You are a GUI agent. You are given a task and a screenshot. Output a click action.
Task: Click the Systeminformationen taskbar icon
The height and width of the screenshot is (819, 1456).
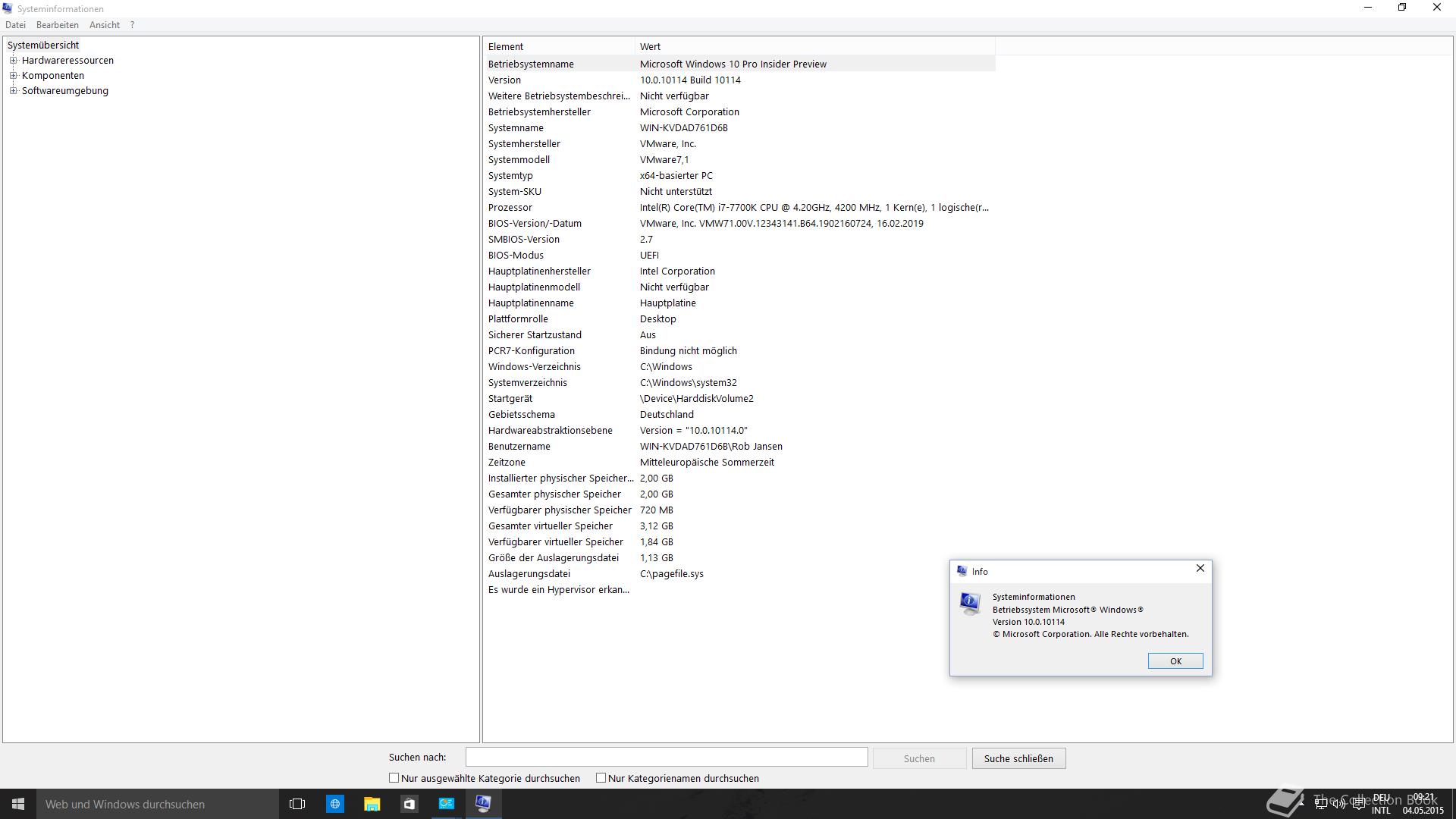(x=483, y=804)
